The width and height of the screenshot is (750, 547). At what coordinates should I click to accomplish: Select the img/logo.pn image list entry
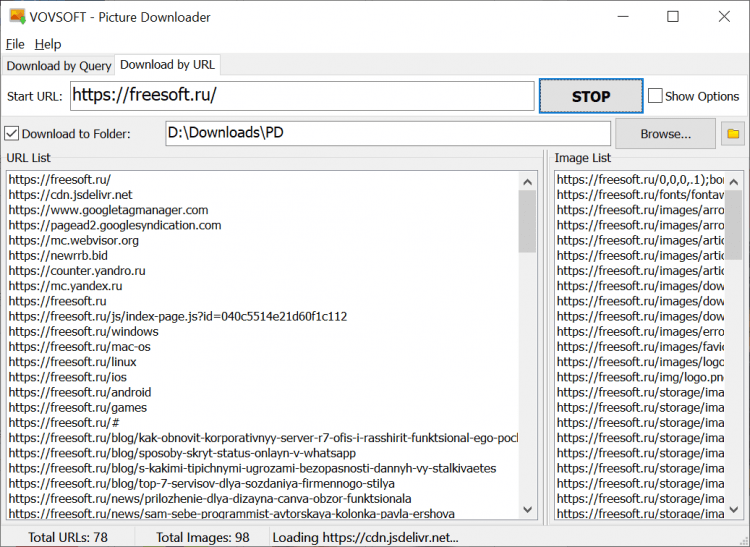(640, 377)
